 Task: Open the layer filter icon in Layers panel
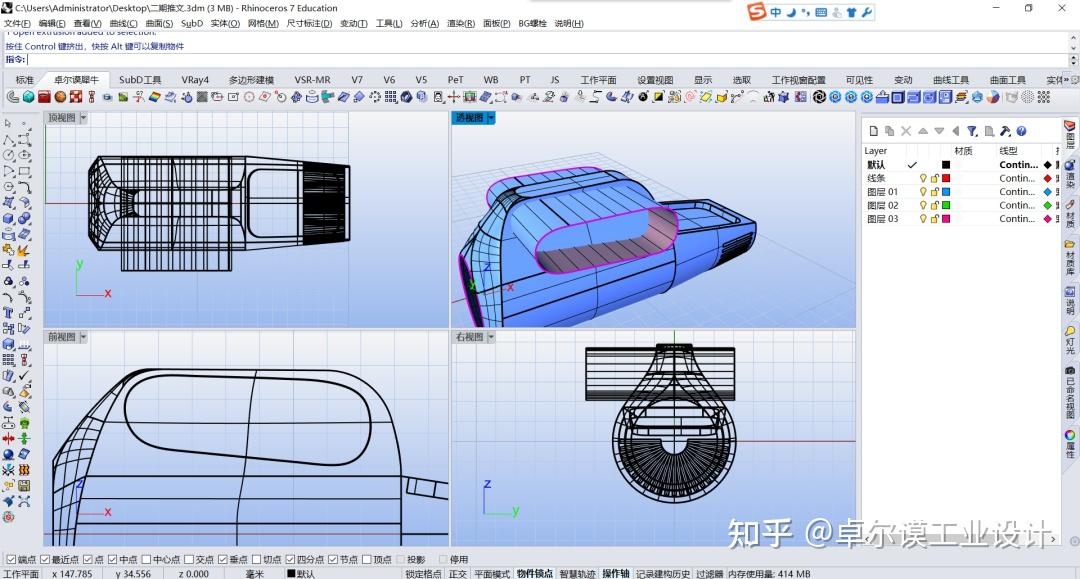[972, 131]
